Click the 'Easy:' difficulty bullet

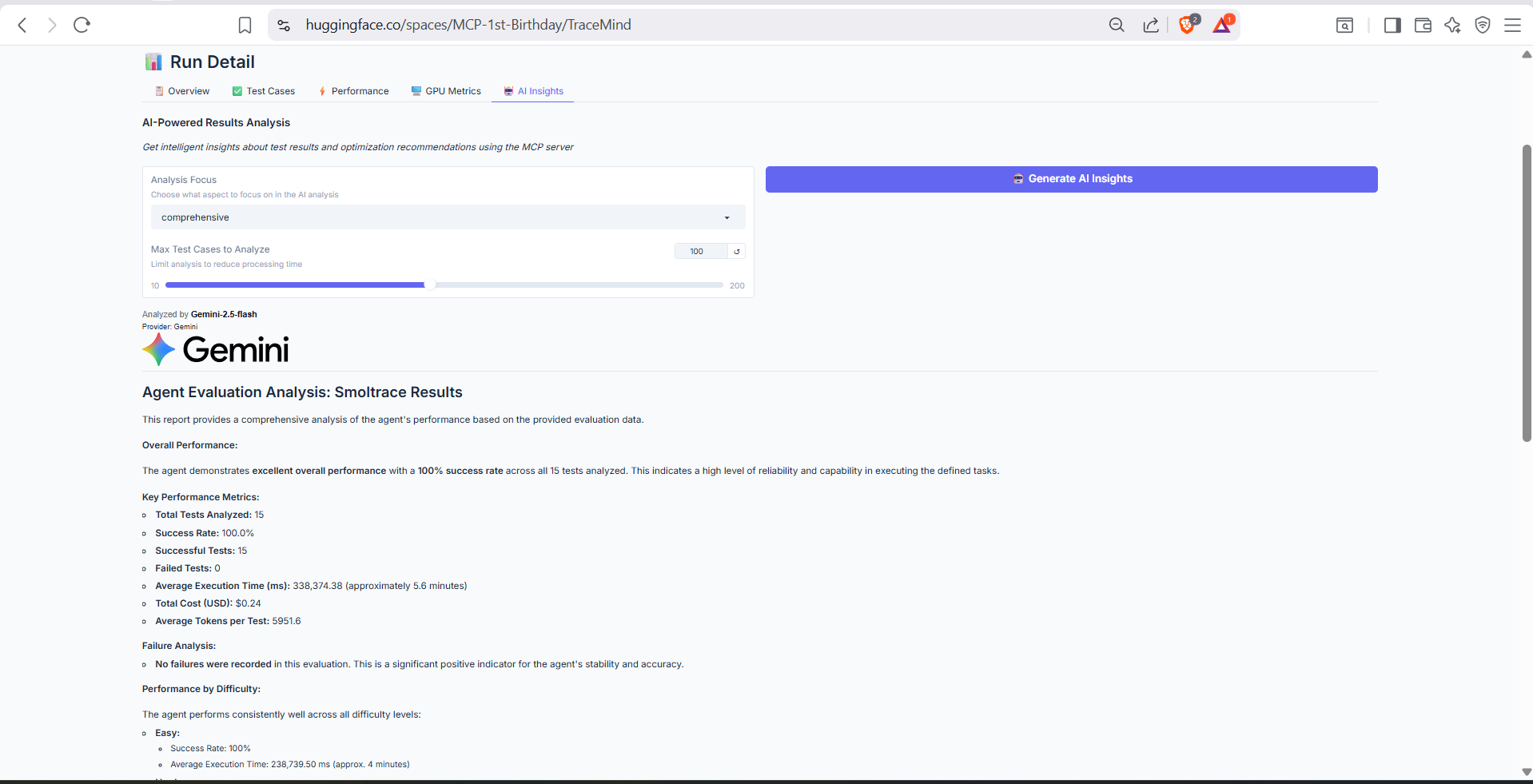[167, 733]
